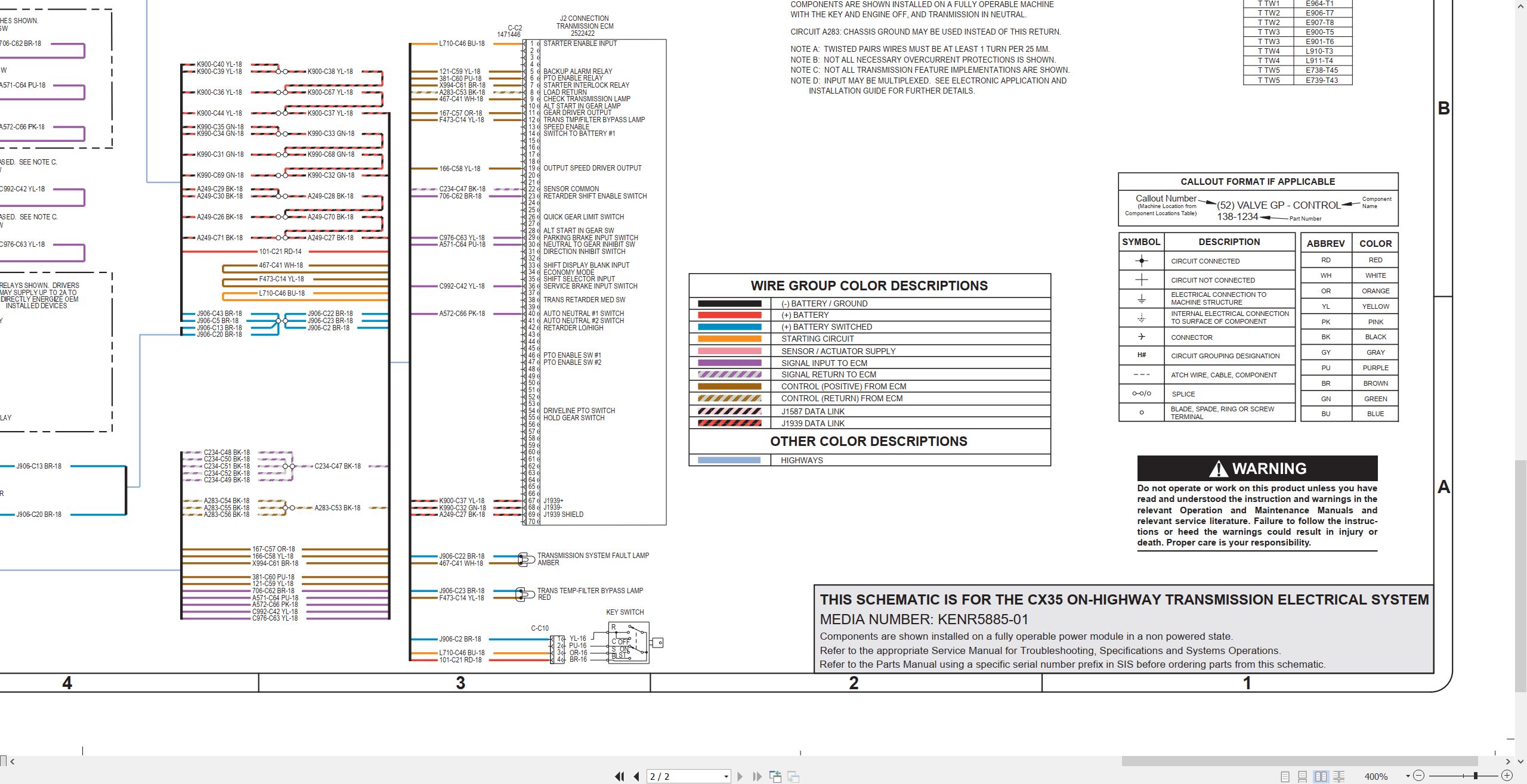The height and width of the screenshot is (784, 1527).
Task: Open the 400% zoom level dropdown
Action: (1407, 776)
